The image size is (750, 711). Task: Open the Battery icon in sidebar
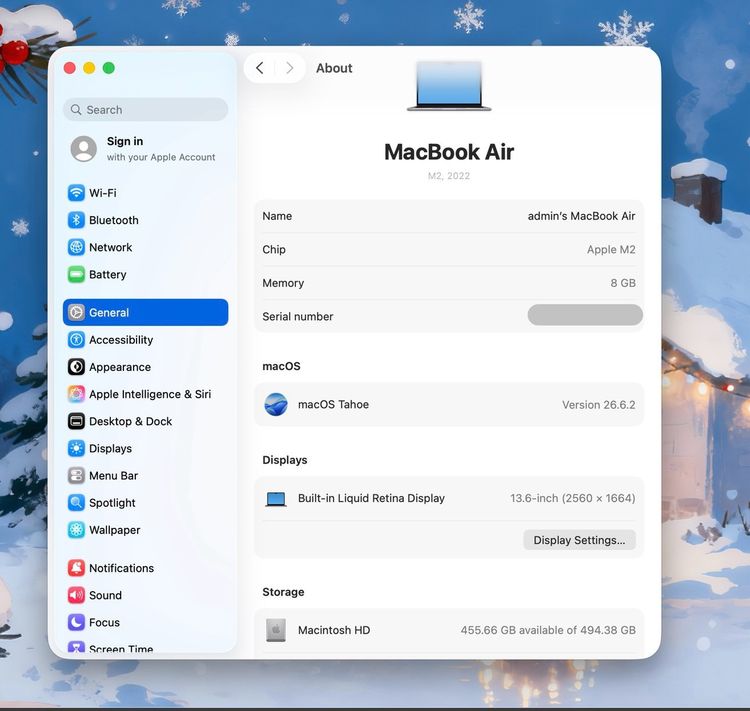tap(76, 275)
